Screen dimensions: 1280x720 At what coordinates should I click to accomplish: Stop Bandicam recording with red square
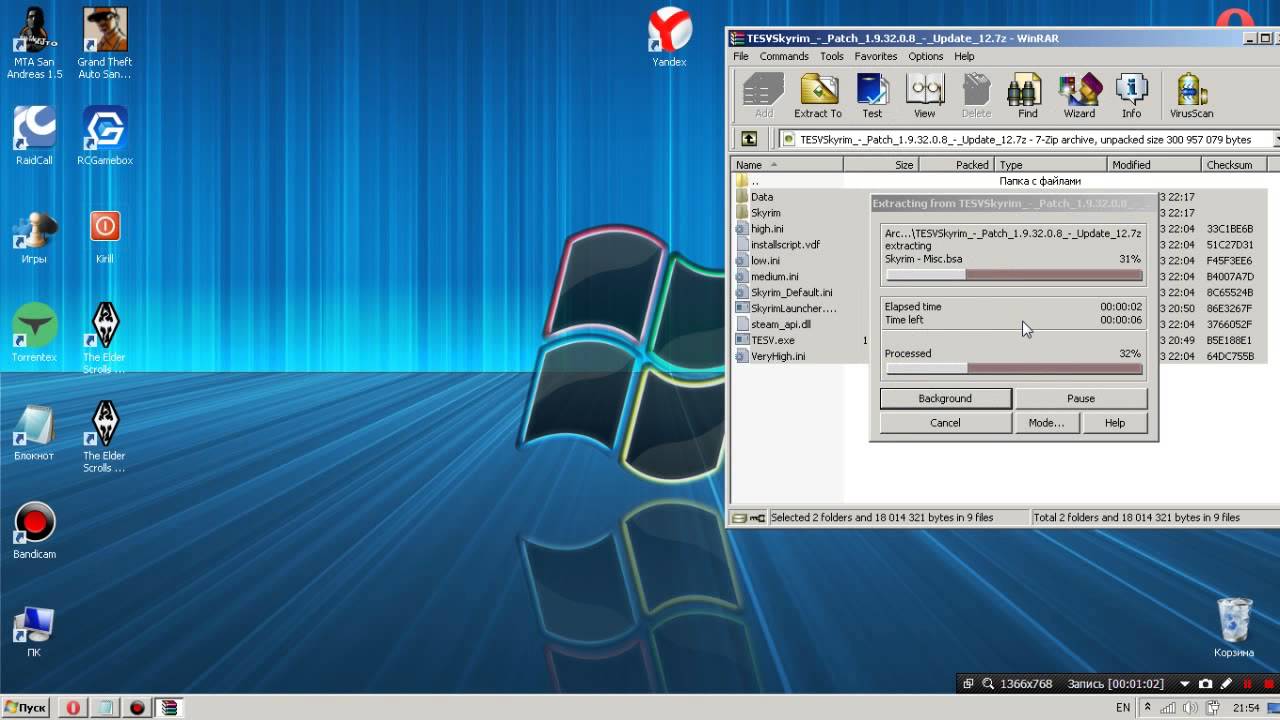click(1268, 684)
